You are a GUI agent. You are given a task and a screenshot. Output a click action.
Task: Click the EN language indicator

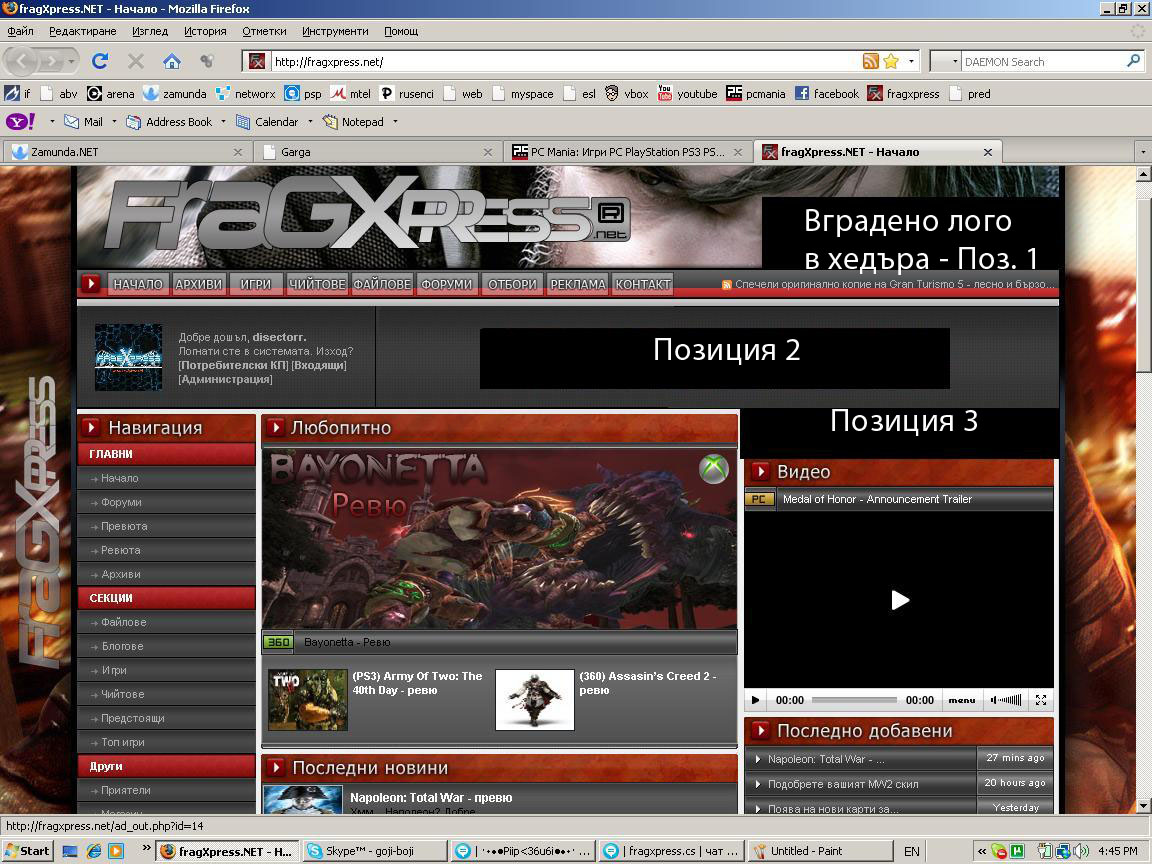tap(912, 852)
